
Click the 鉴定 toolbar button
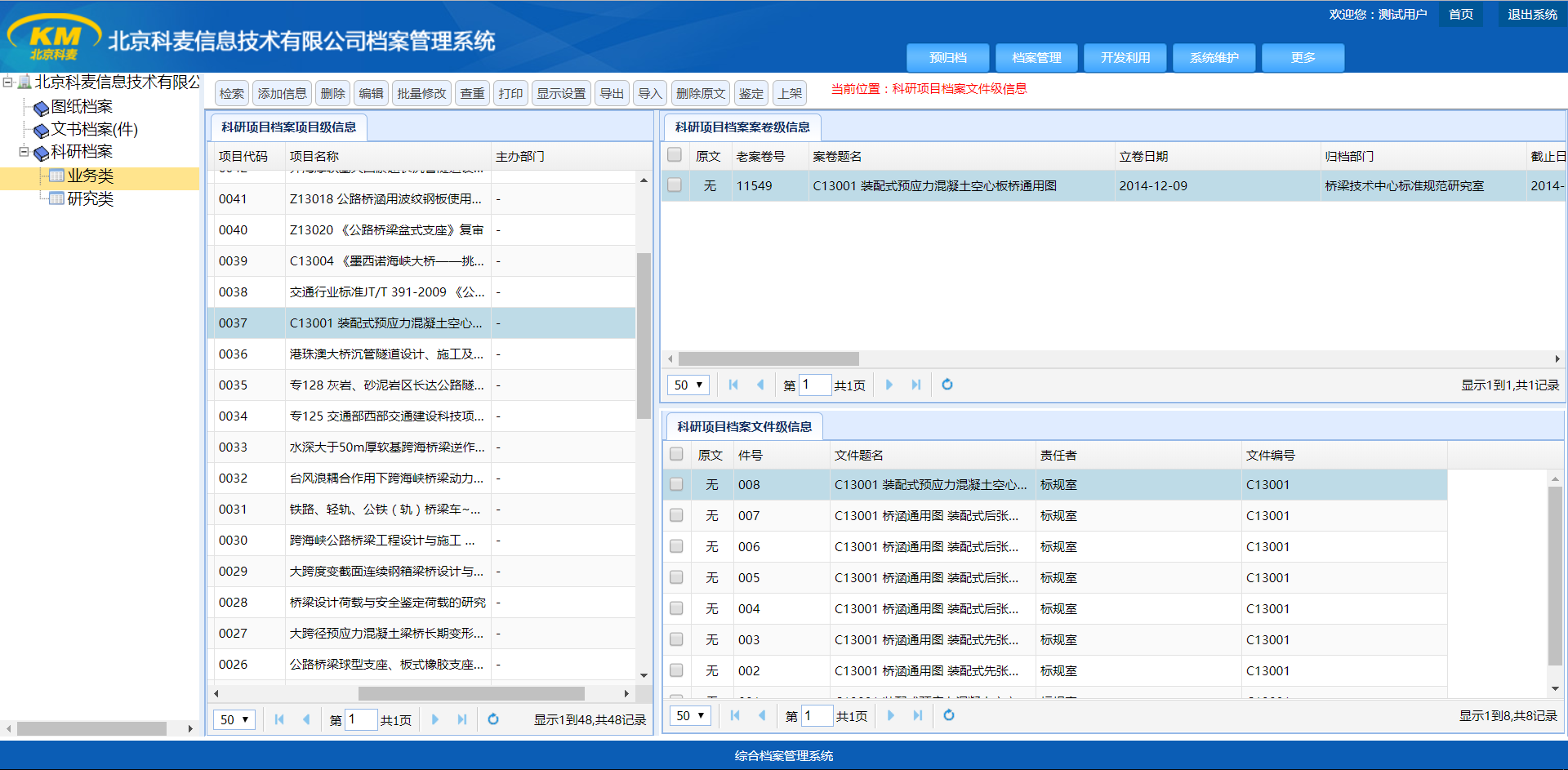coord(751,93)
